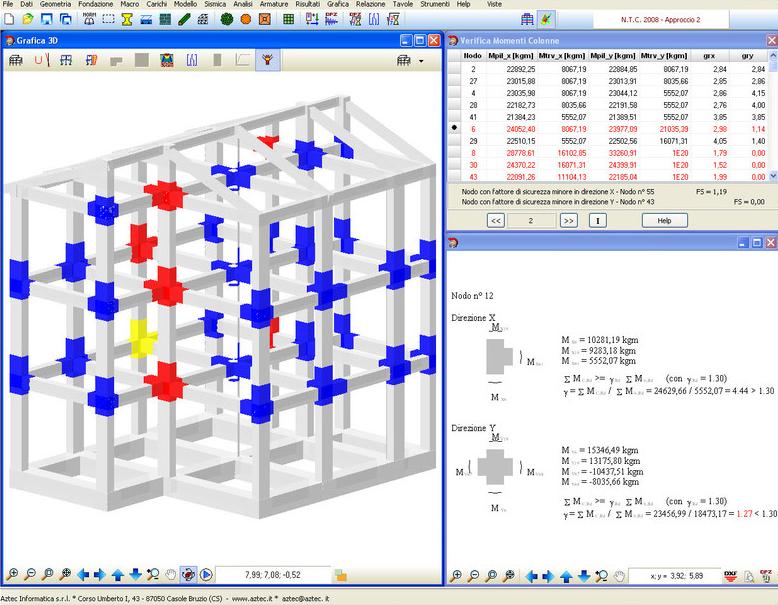The width and height of the screenshot is (778, 605).
Task: Open the Risultati menu
Action: tap(307, 5)
